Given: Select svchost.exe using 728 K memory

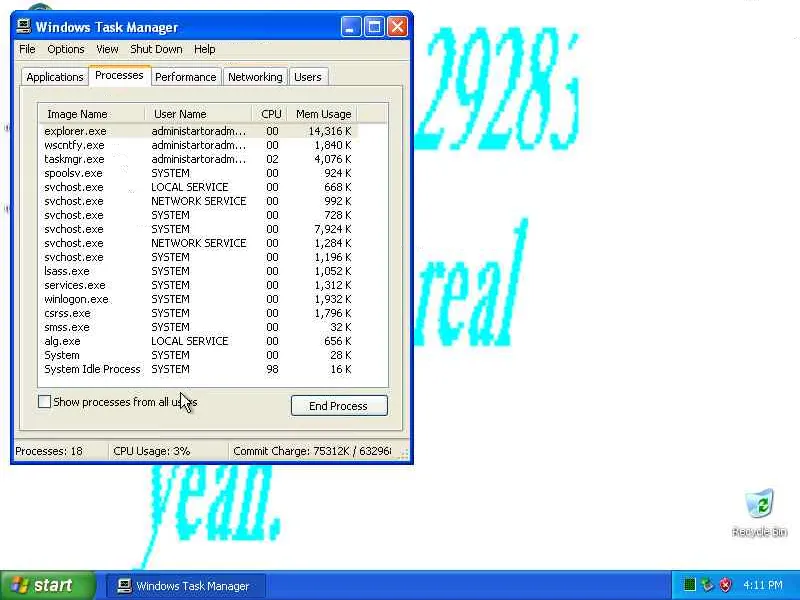Looking at the screenshot, I should tap(199, 215).
